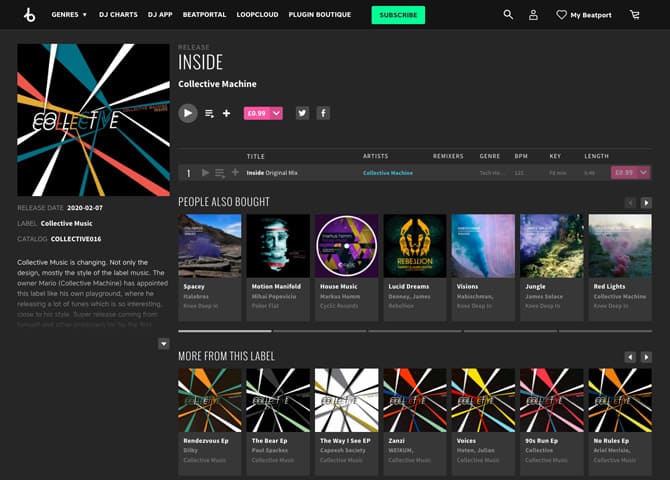Show previous More From This Label items

point(630,357)
